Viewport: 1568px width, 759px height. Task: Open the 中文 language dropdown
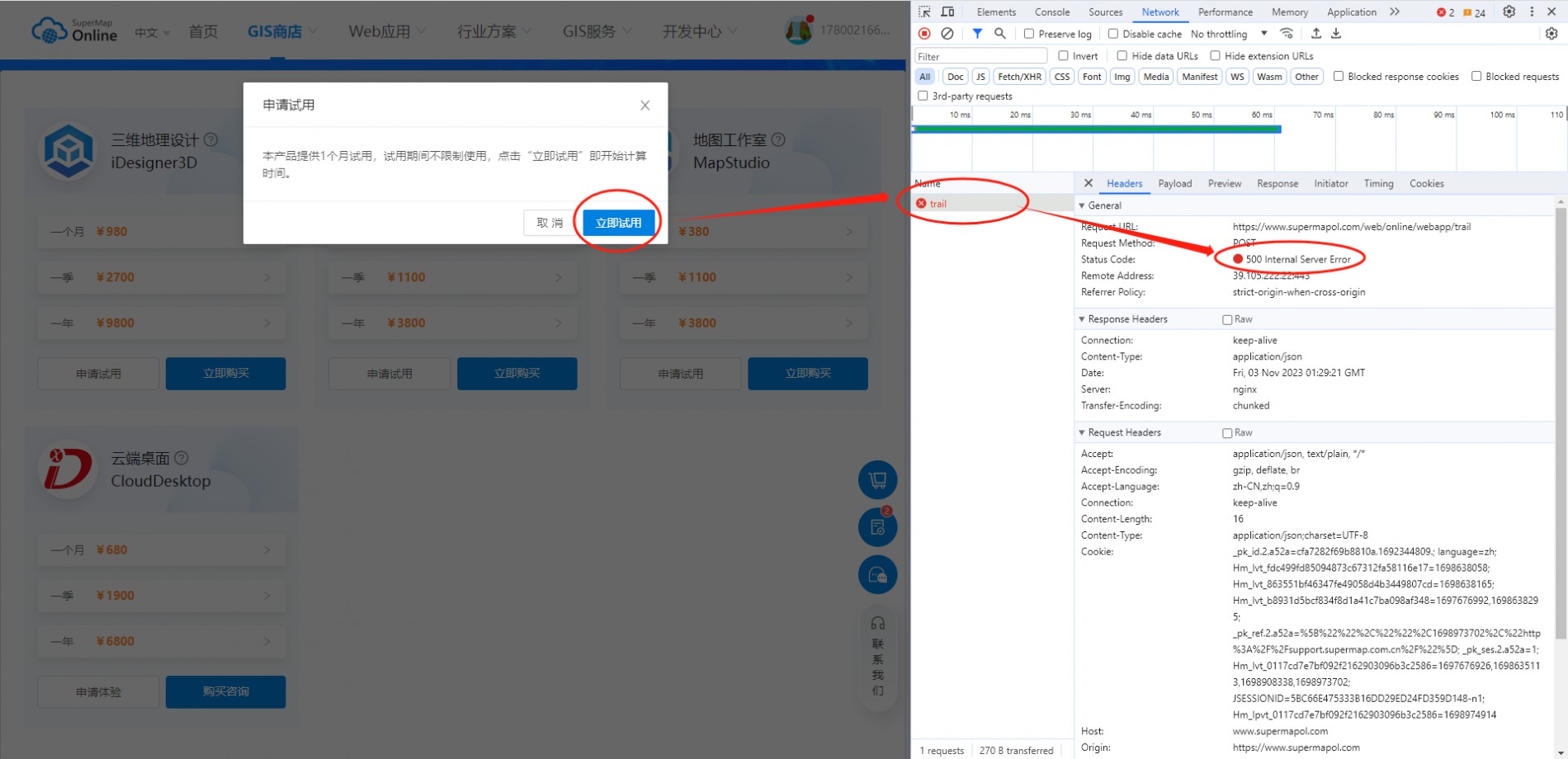pyautogui.click(x=152, y=32)
